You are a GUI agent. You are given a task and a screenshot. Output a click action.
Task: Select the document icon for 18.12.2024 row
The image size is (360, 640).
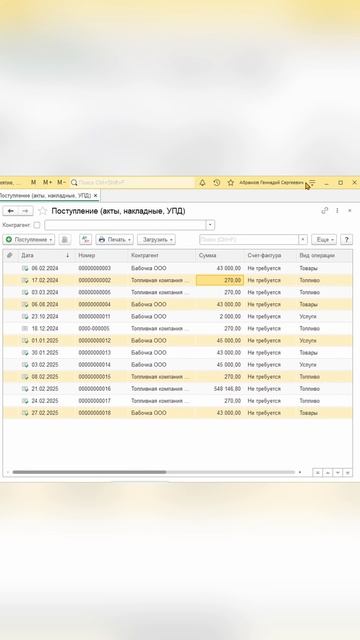25,329
